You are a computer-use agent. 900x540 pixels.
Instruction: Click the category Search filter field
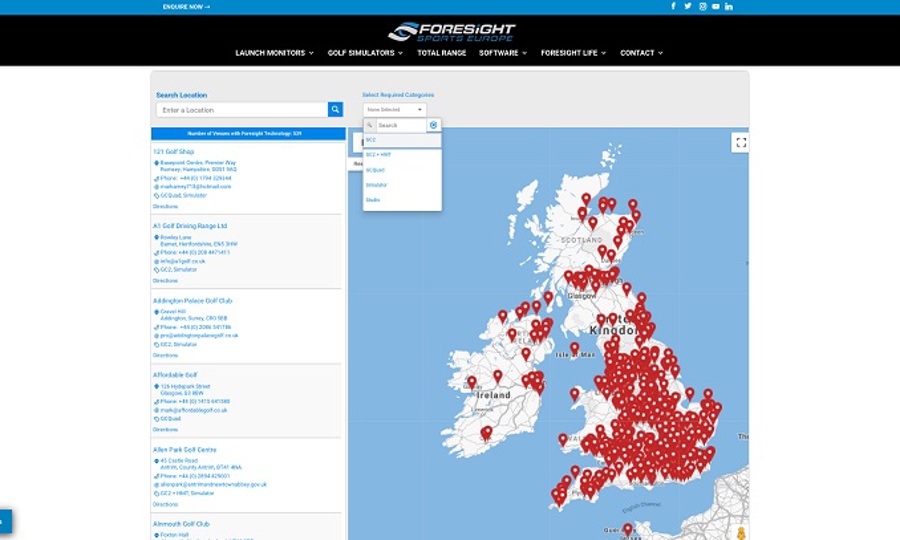click(x=401, y=125)
